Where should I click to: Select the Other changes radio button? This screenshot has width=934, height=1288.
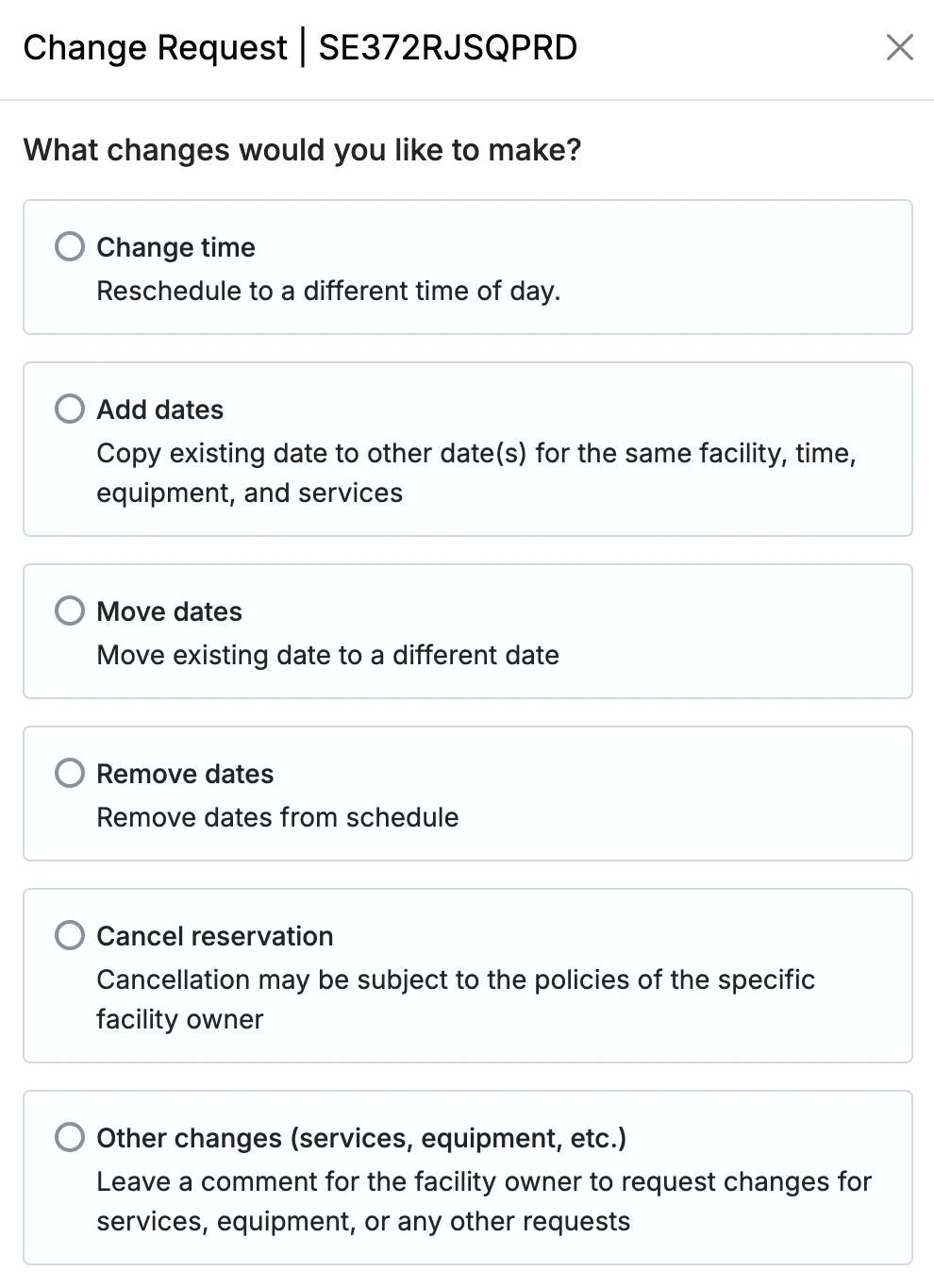[x=70, y=1138]
